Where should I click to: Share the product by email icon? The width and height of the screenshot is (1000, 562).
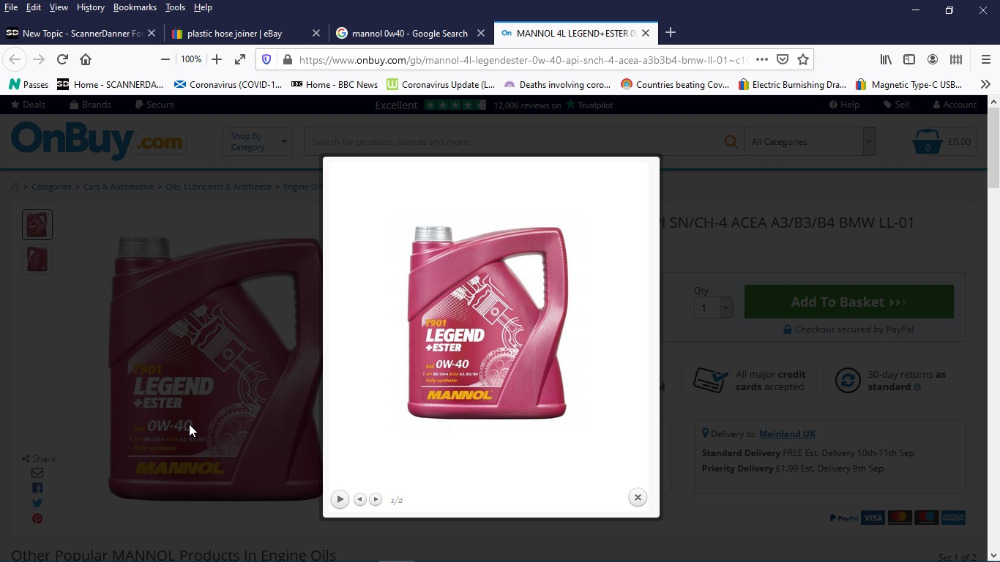[x=37, y=473]
